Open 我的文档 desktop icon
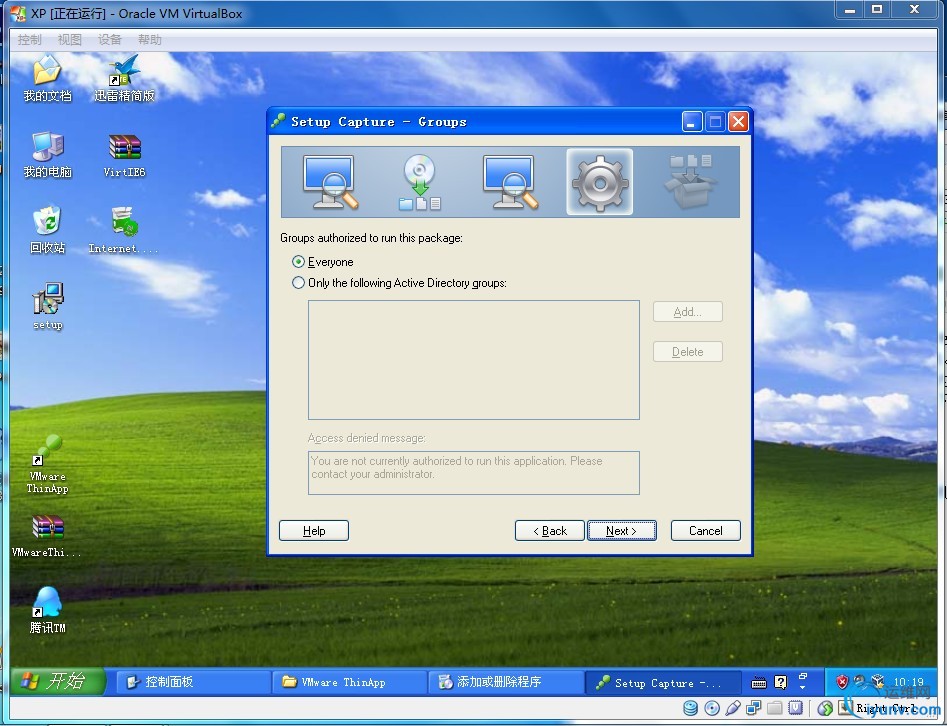947x726 pixels. tap(47, 79)
